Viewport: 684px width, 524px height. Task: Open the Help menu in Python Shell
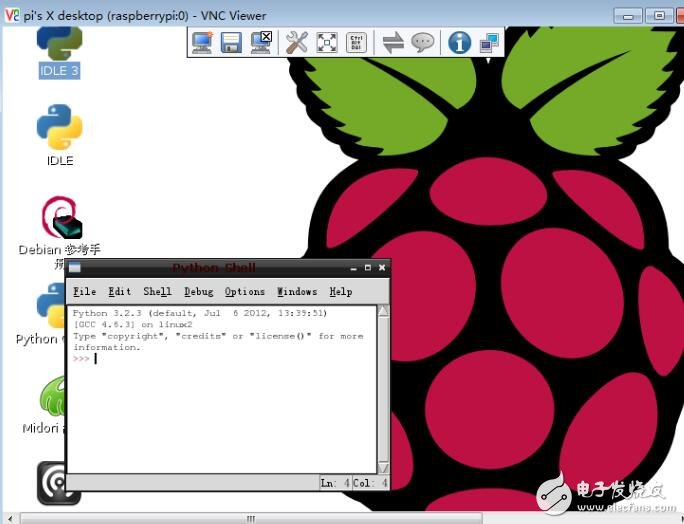[340, 292]
